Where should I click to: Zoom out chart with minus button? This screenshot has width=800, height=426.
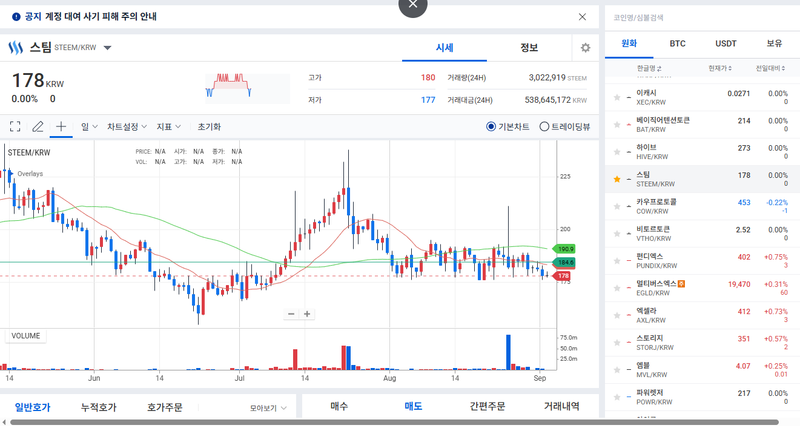291,314
